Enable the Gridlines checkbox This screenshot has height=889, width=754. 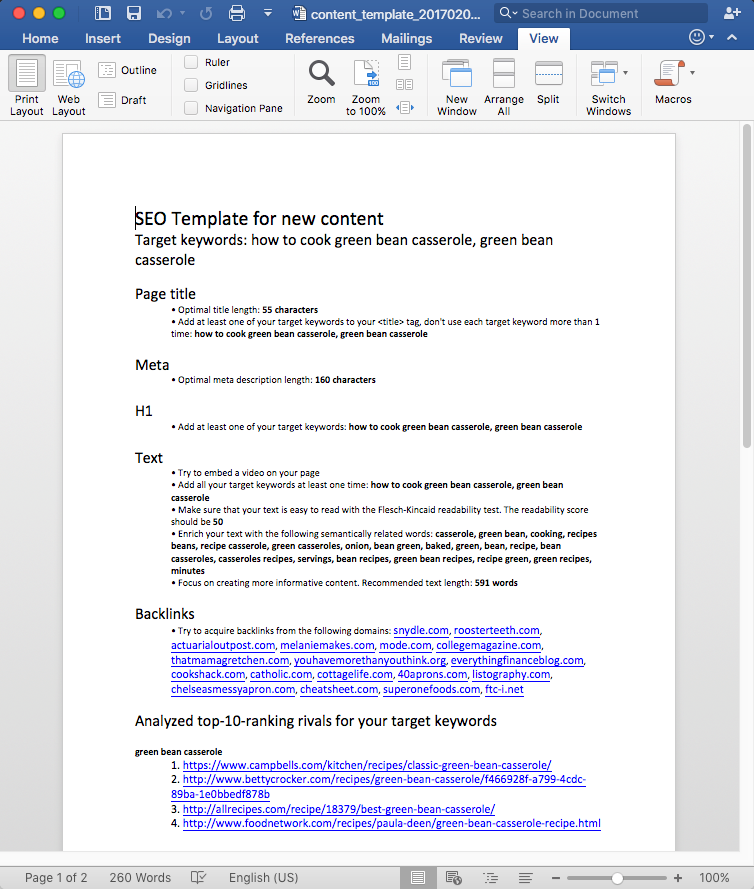pyautogui.click(x=191, y=85)
